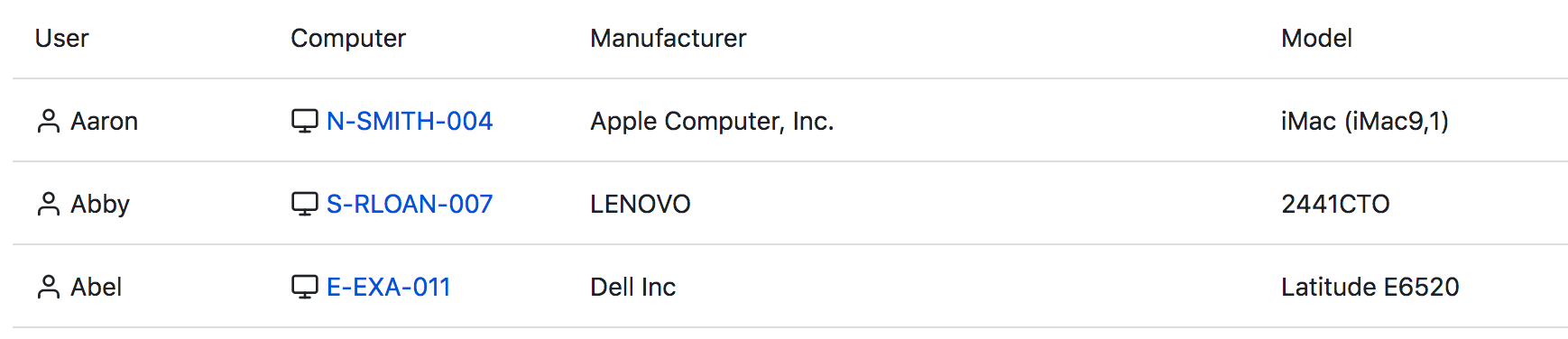1568x339 pixels.
Task: Select the user name Abel
Action: (x=97, y=287)
